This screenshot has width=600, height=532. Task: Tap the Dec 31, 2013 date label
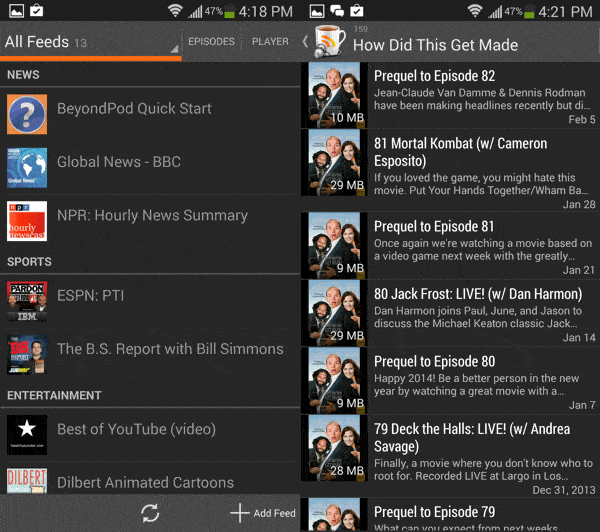click(564, 490)
